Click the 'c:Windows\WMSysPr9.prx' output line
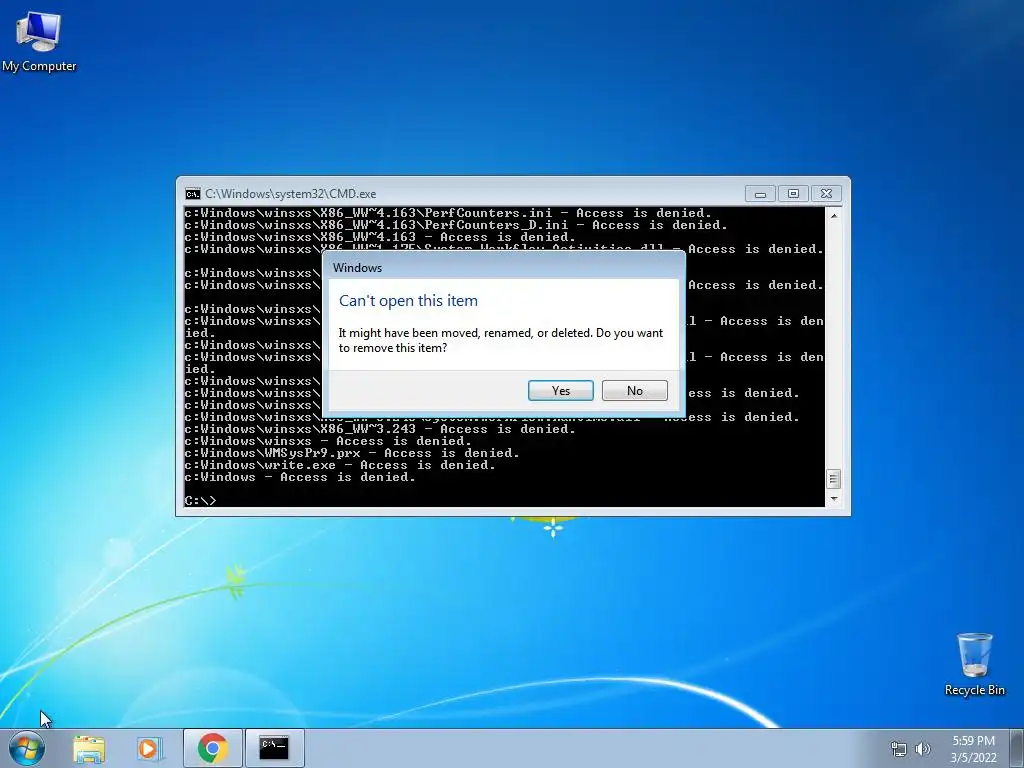Viewport: 1024px width, 768px height. pos(352,453)
